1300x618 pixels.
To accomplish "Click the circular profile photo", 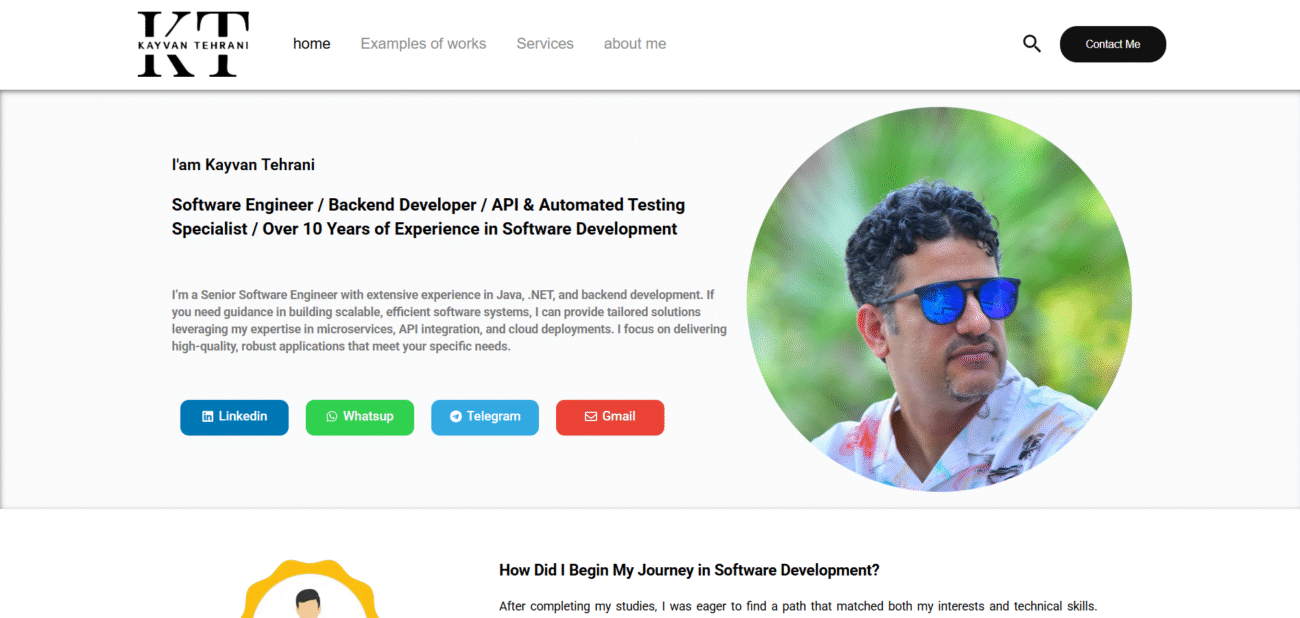I will click(x=939, y=299).
